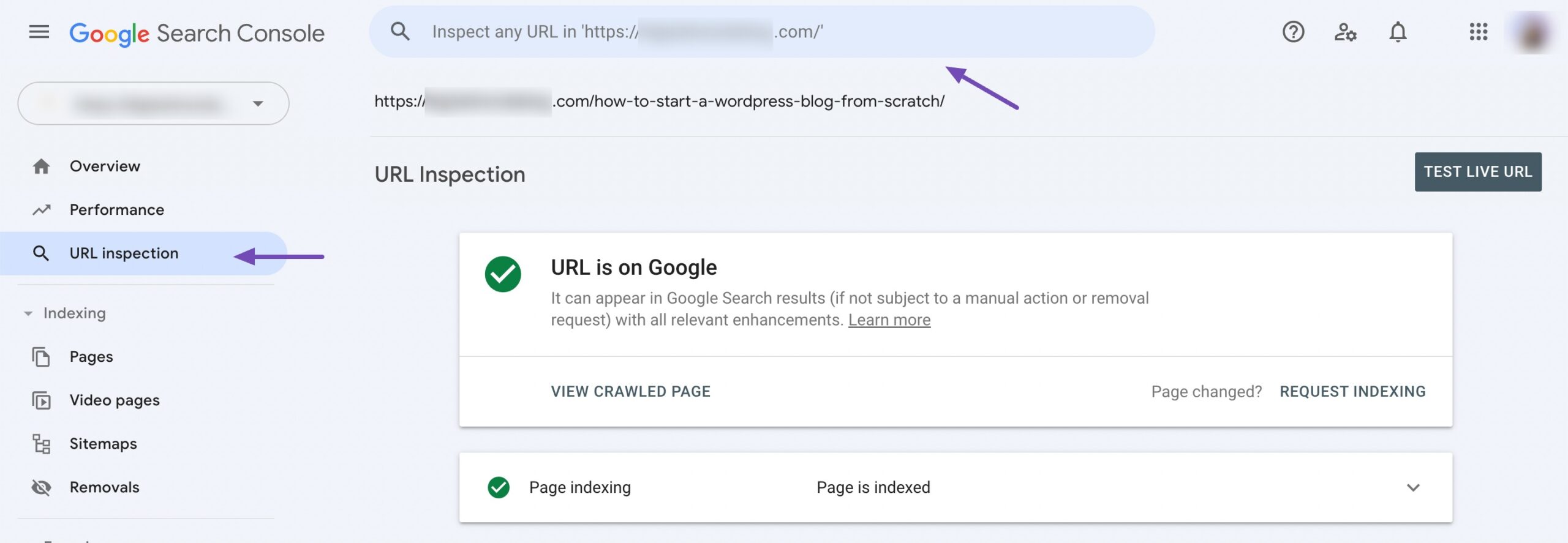Click REQUEST INDEXING
The image size is (1568, 543).
1352,392
